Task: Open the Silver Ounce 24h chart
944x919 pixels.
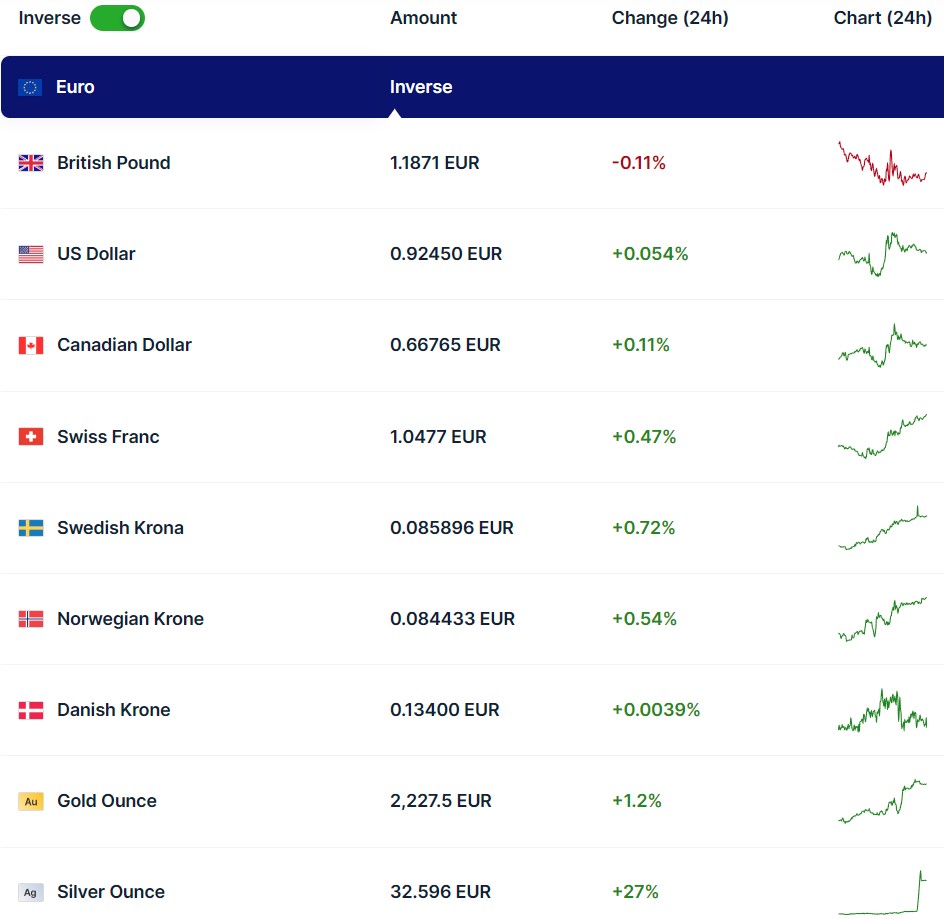Action: click(x=882, y=892)
